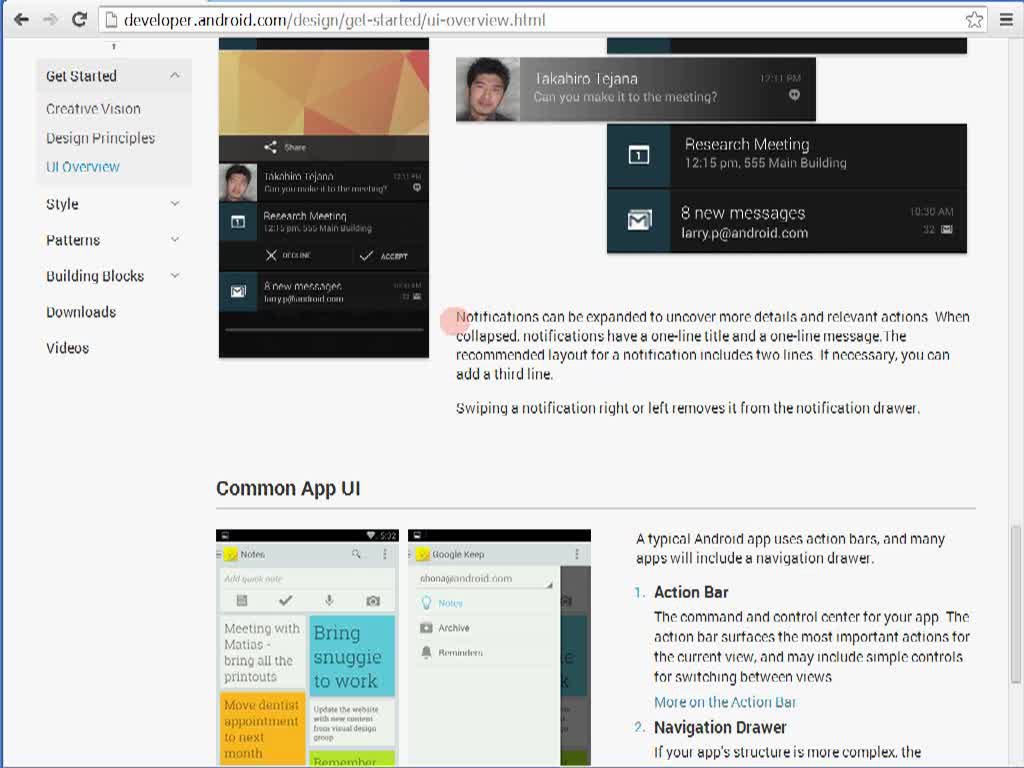Screen dimensions: 1024x768
Task: Go to the Downloads nav item
Action: 81,312
